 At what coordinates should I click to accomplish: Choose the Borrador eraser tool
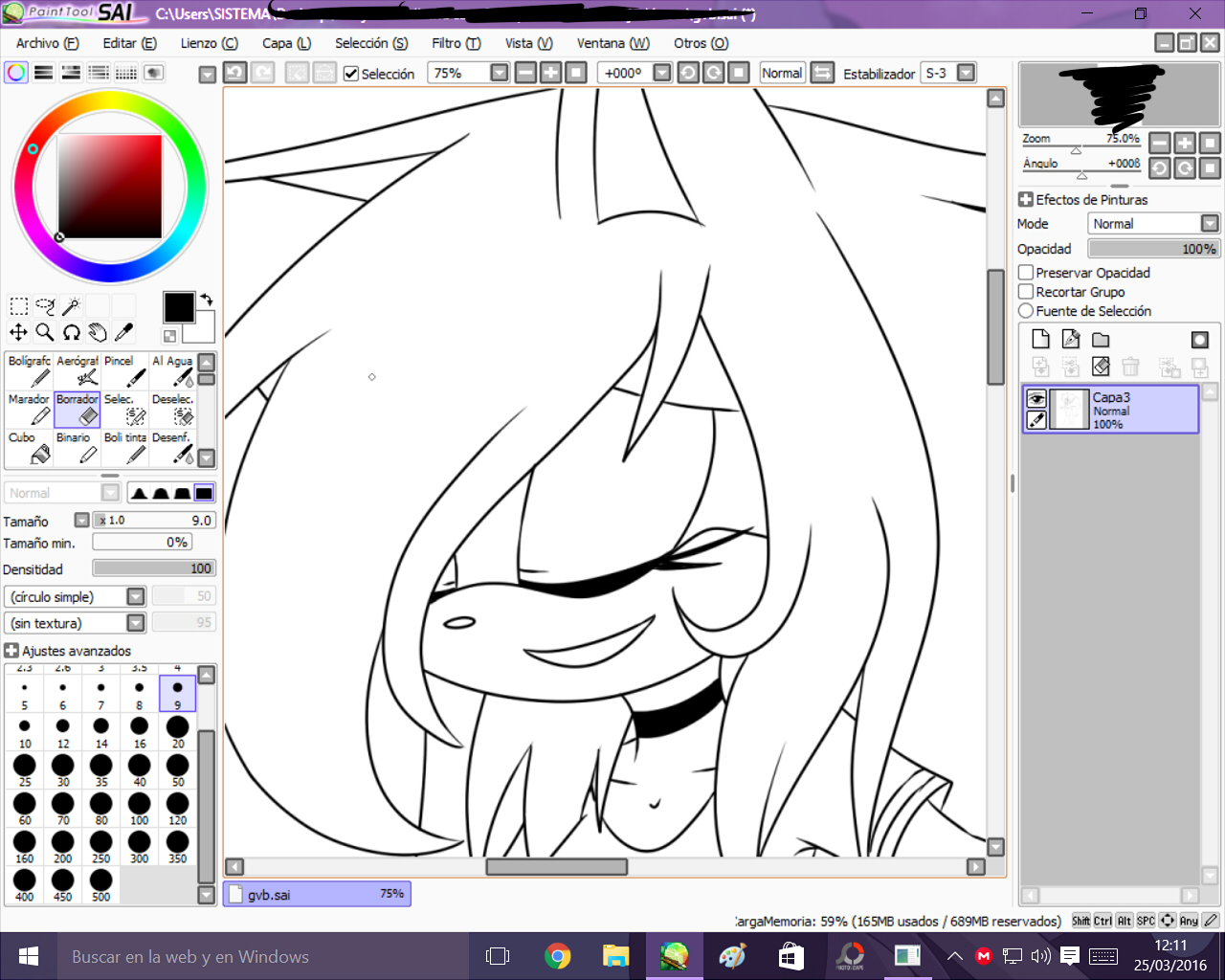tap(78, 410)
